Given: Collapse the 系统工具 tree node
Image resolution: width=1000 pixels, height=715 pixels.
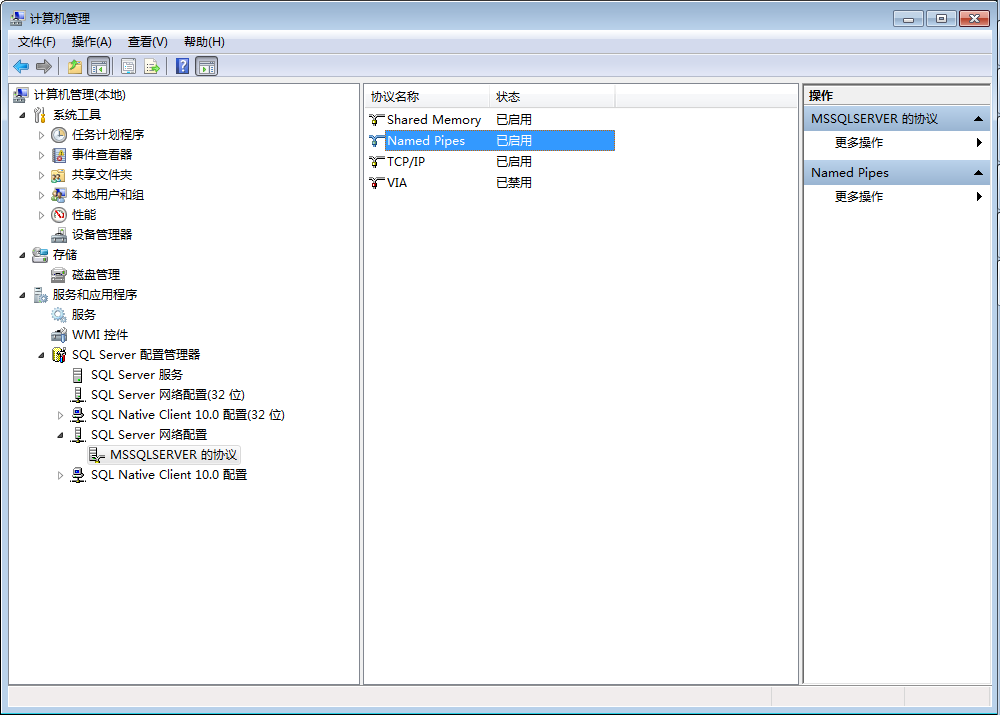Looking at the screenshot, I should pyautogui.click(x=23, y=115).
